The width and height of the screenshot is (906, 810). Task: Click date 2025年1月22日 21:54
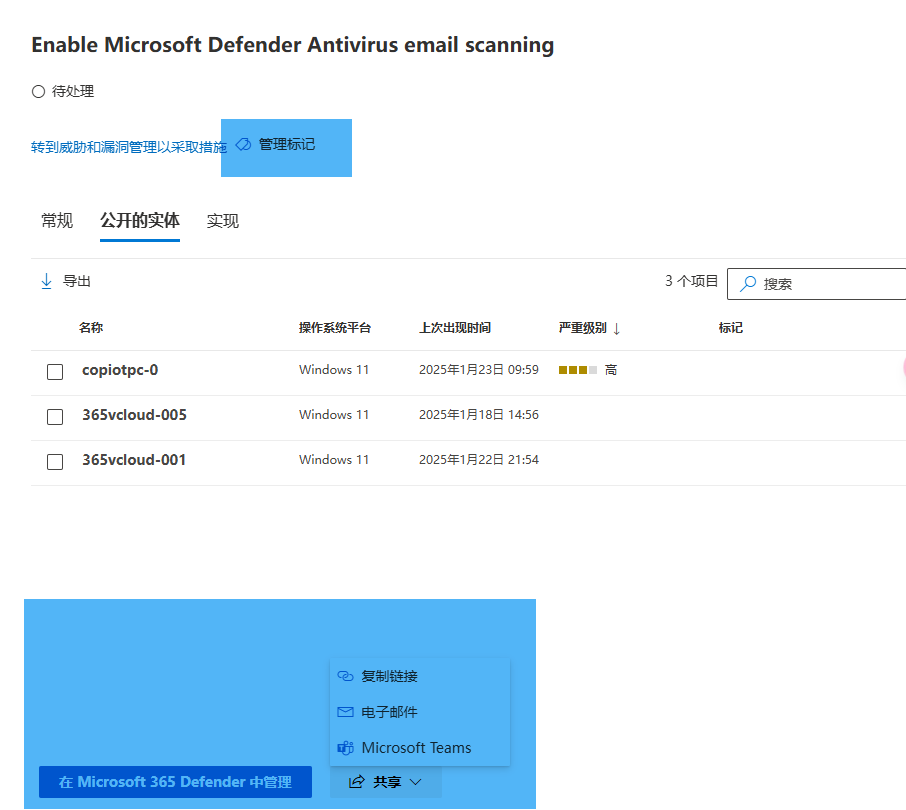(x=479, y=460)
